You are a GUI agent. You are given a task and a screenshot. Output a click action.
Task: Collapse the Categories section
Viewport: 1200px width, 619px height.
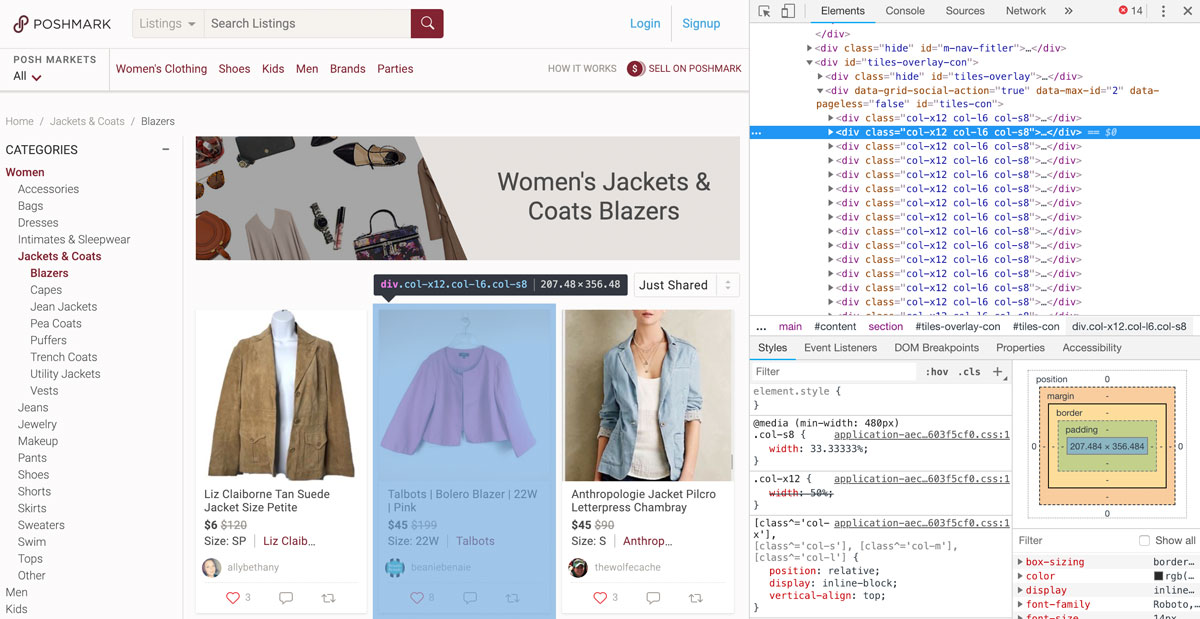click(x=166, y=150)
